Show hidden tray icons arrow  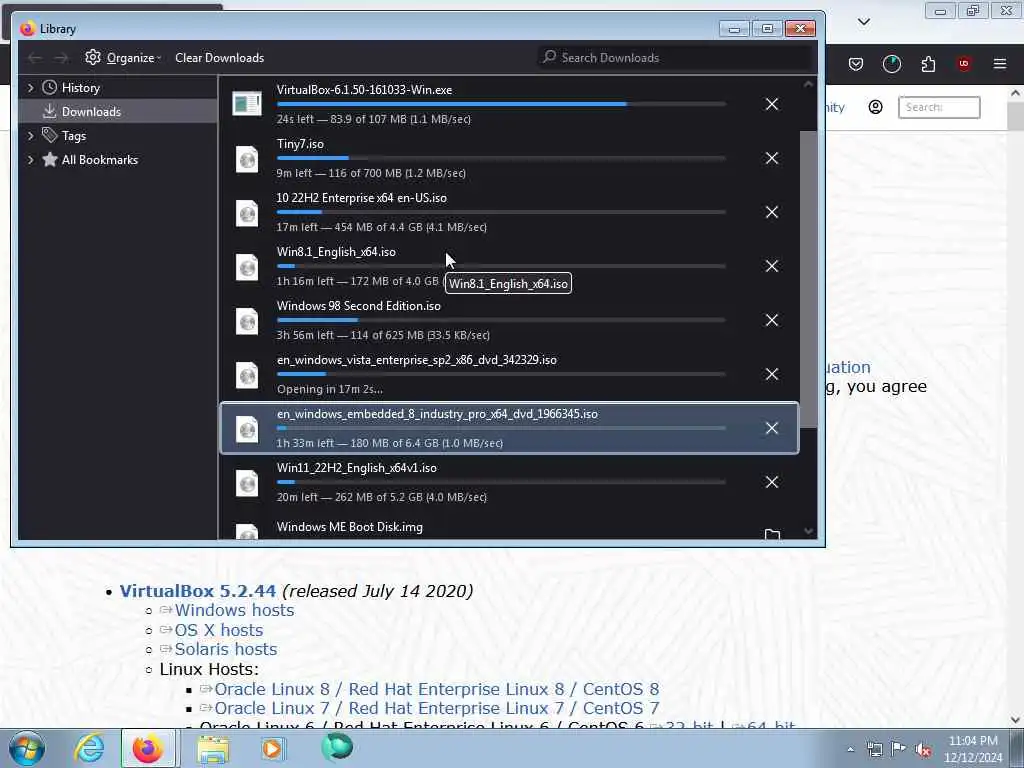click(850, 750)
